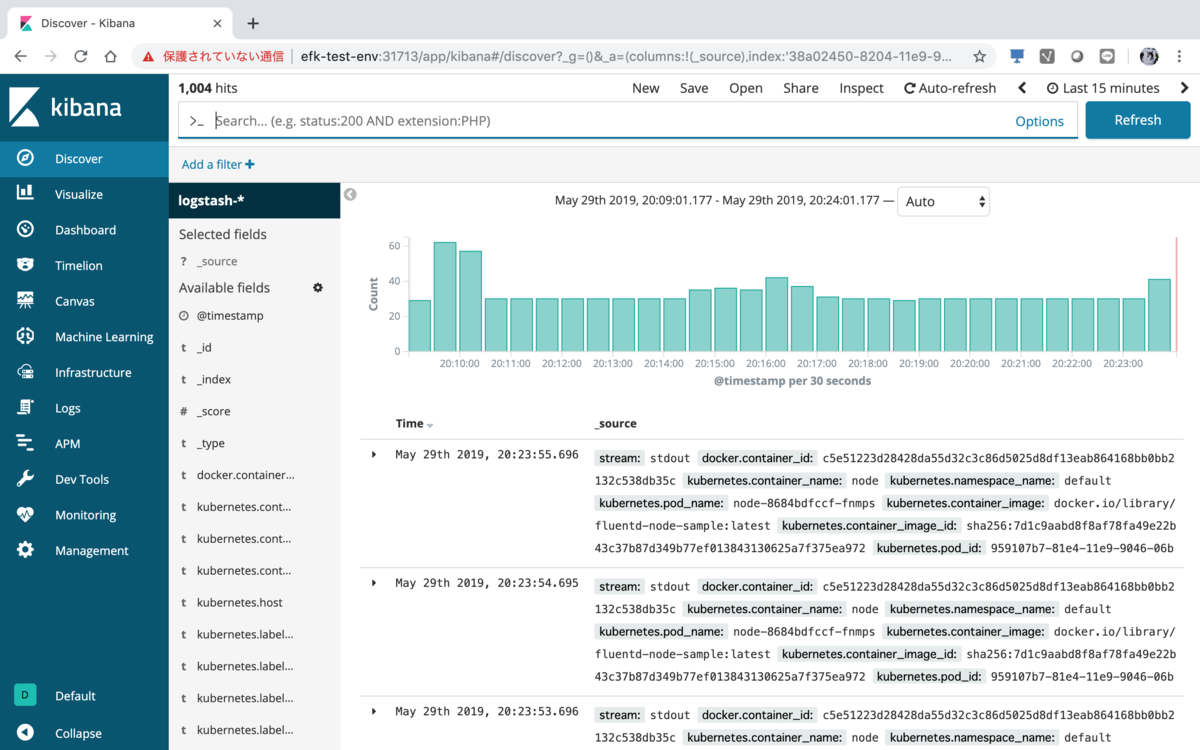Go to Dashboard sidebar icon
This screenshot has width=1200, height=750.
click(x=26, y=230)
